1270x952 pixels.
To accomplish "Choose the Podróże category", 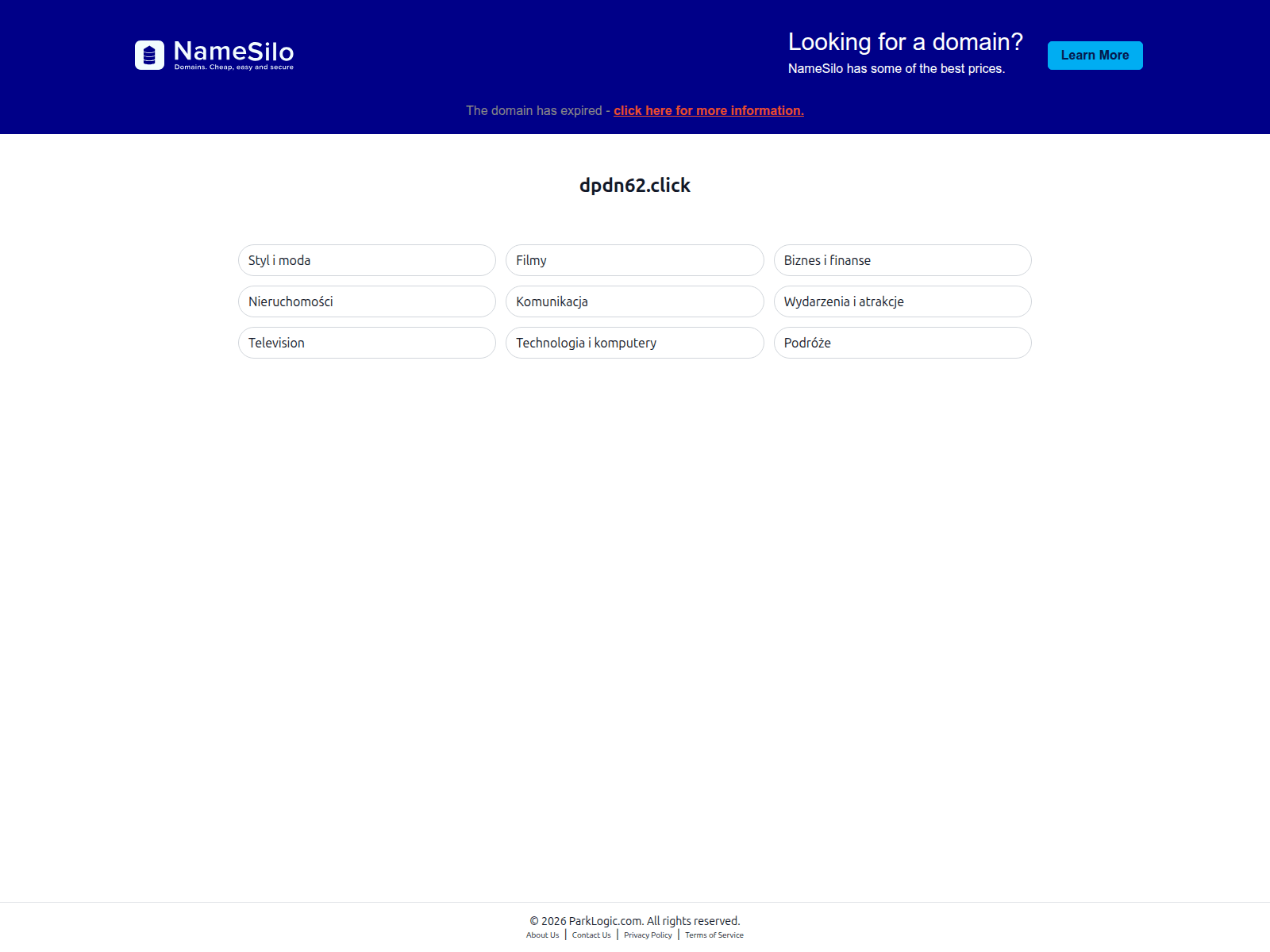I will [902, 343].
